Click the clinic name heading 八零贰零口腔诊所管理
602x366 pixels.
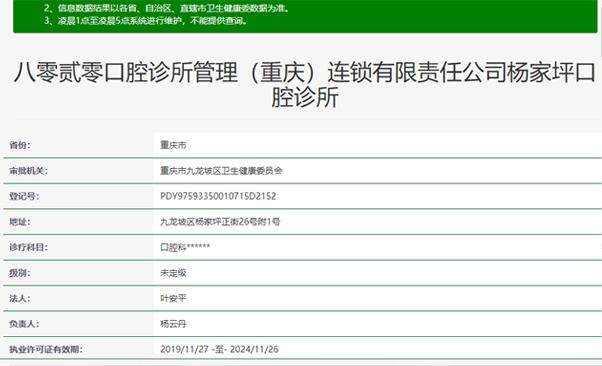point(304,84)
